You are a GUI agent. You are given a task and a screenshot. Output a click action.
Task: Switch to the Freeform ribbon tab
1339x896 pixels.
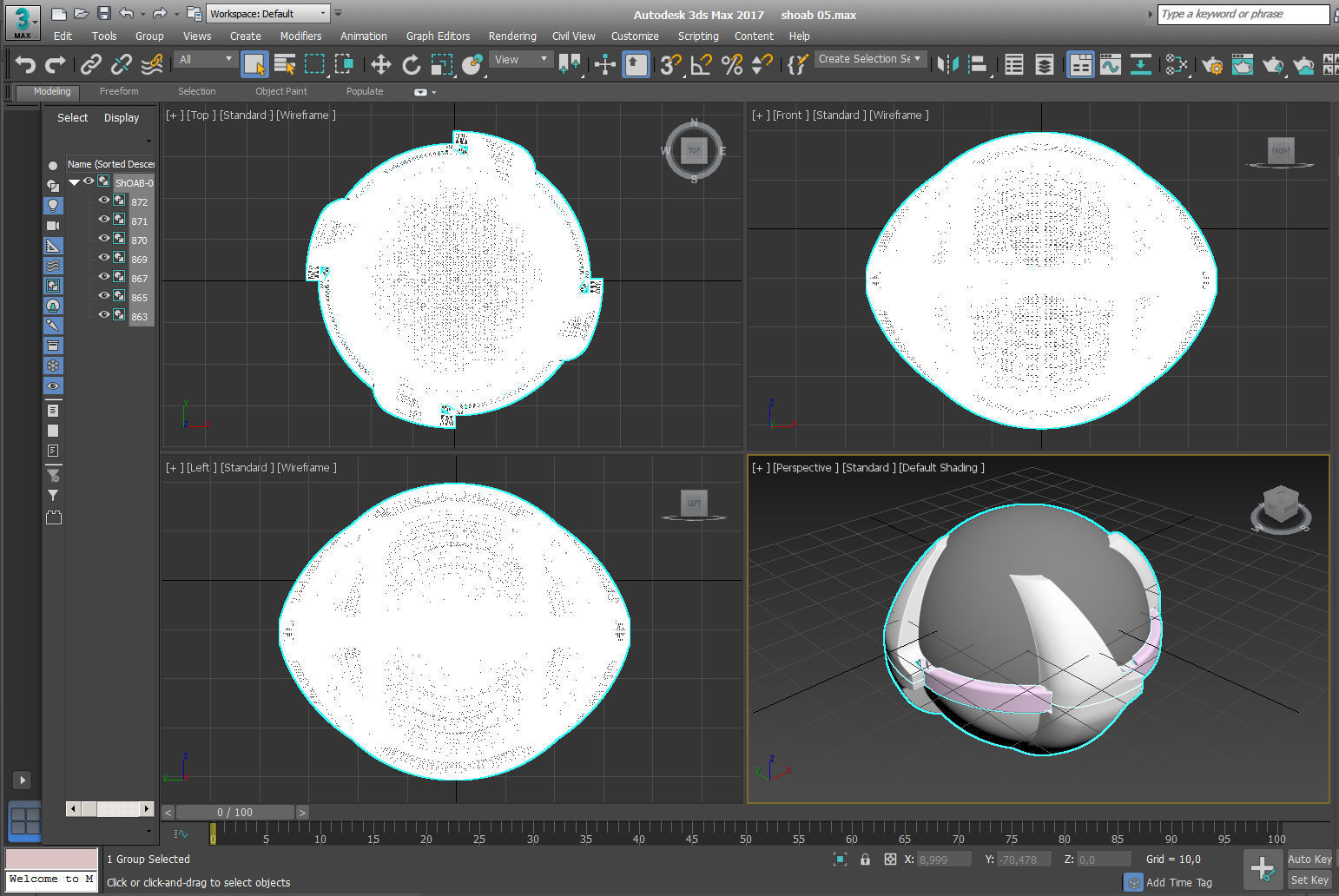[x=119, y=91]
